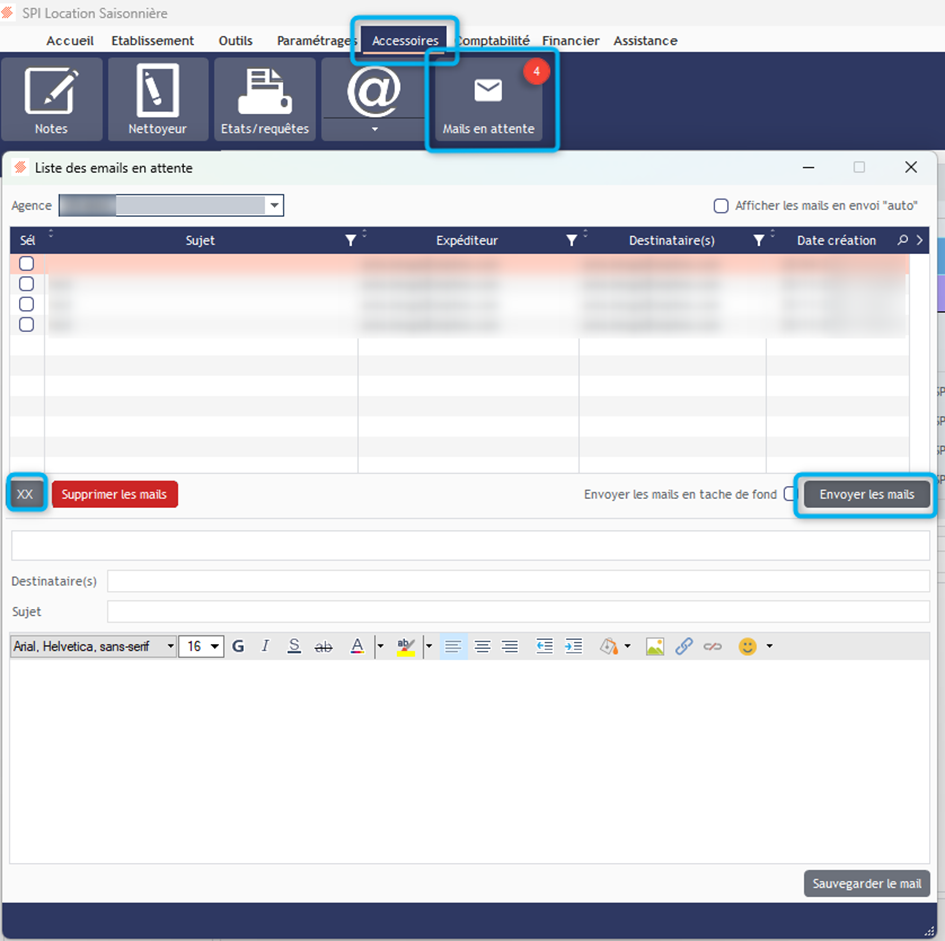Image resolution: width=945 pixels, height=941 pixels.
Task: Open the Paramétrages menu tab
Action: click(316, 41)
